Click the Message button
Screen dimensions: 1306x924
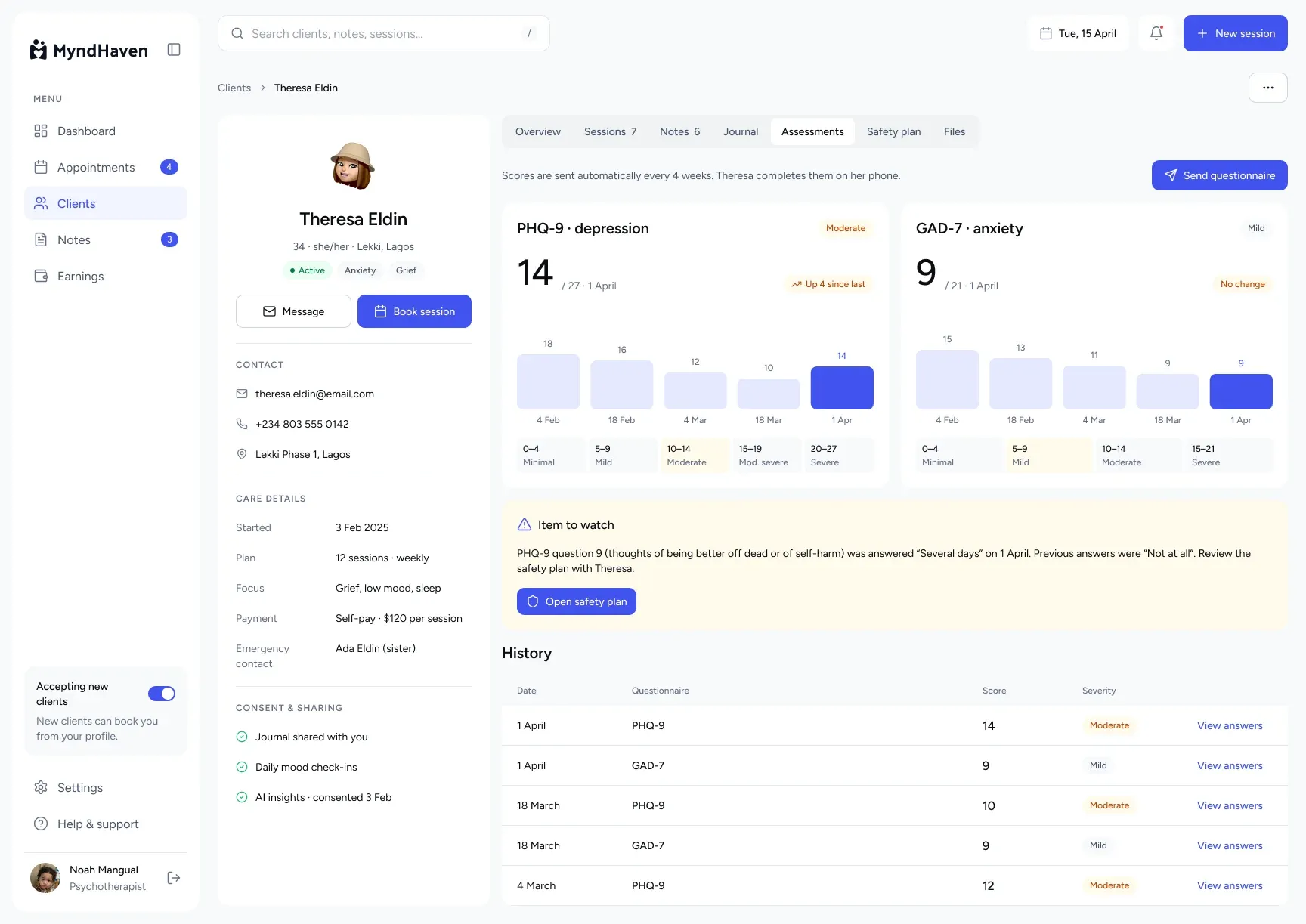(x=293, y=311)
